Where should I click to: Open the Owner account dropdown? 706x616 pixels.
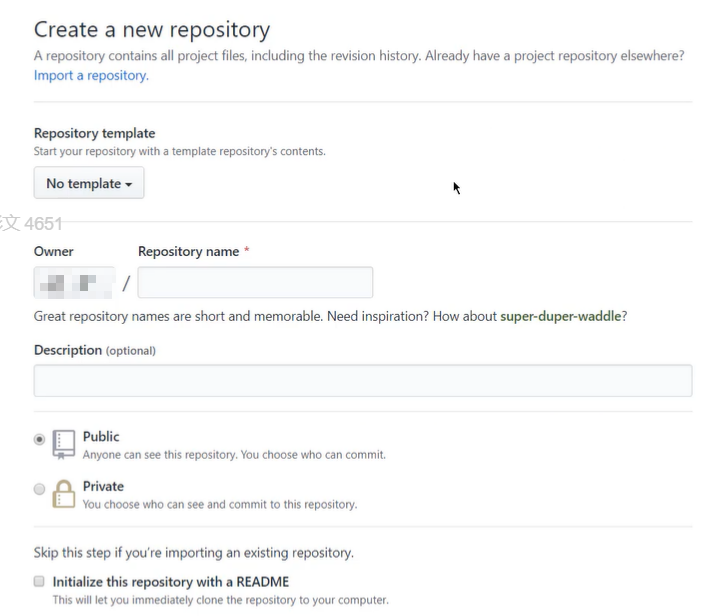[74, 283]
